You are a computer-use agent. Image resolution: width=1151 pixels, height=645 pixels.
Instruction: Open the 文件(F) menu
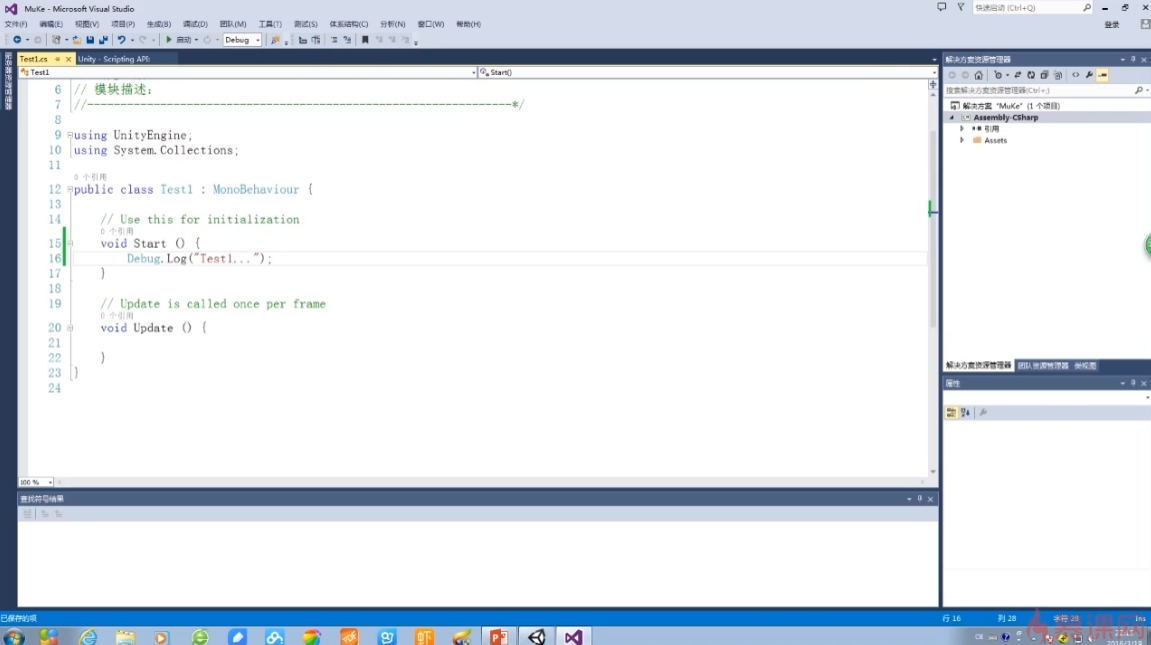pos(15,24)
